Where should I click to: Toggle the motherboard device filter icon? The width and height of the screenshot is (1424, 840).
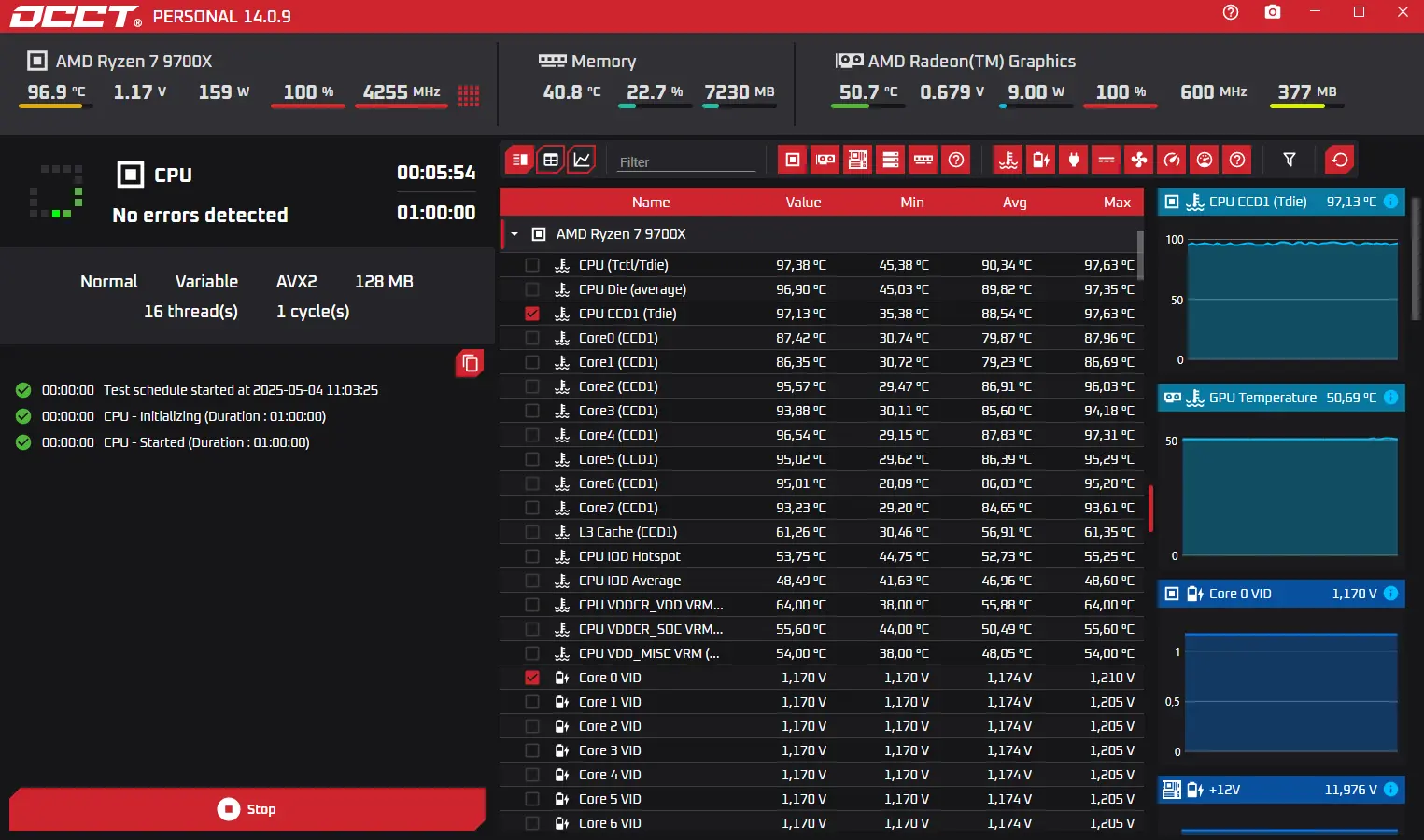point(858,160)
